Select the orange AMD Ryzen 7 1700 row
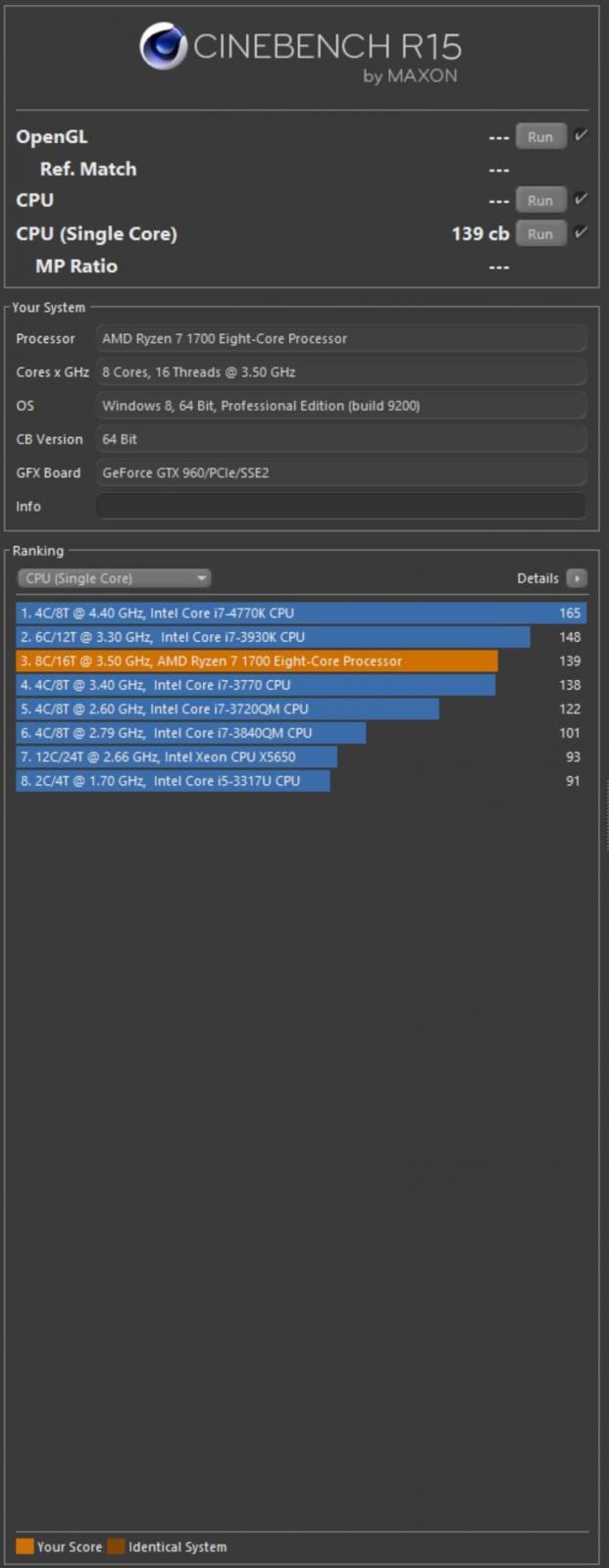Image resolution: width=609 pixels, height=1568 pixels. (x=257, y=661)
